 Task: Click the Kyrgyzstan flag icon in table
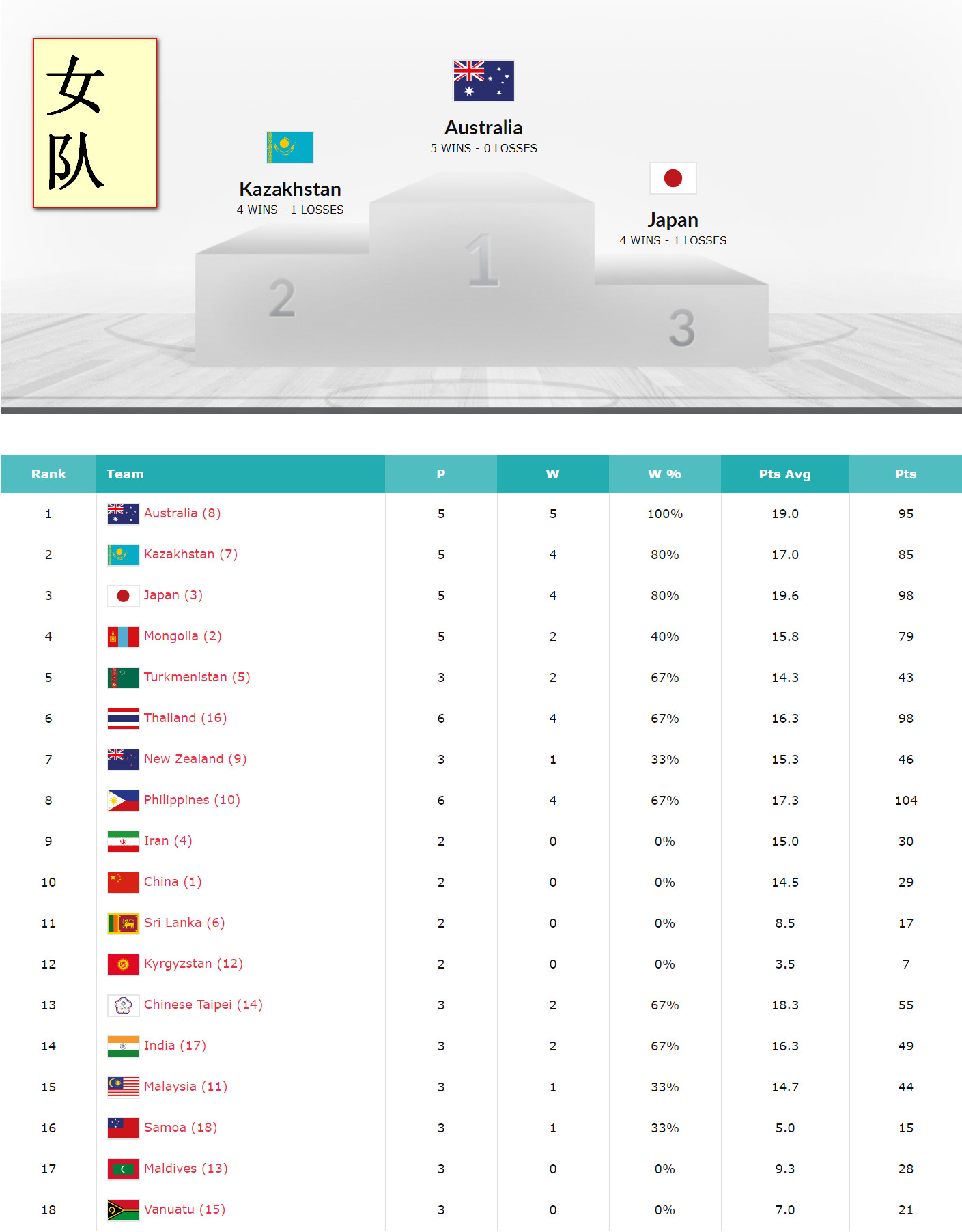pos(123,964)
